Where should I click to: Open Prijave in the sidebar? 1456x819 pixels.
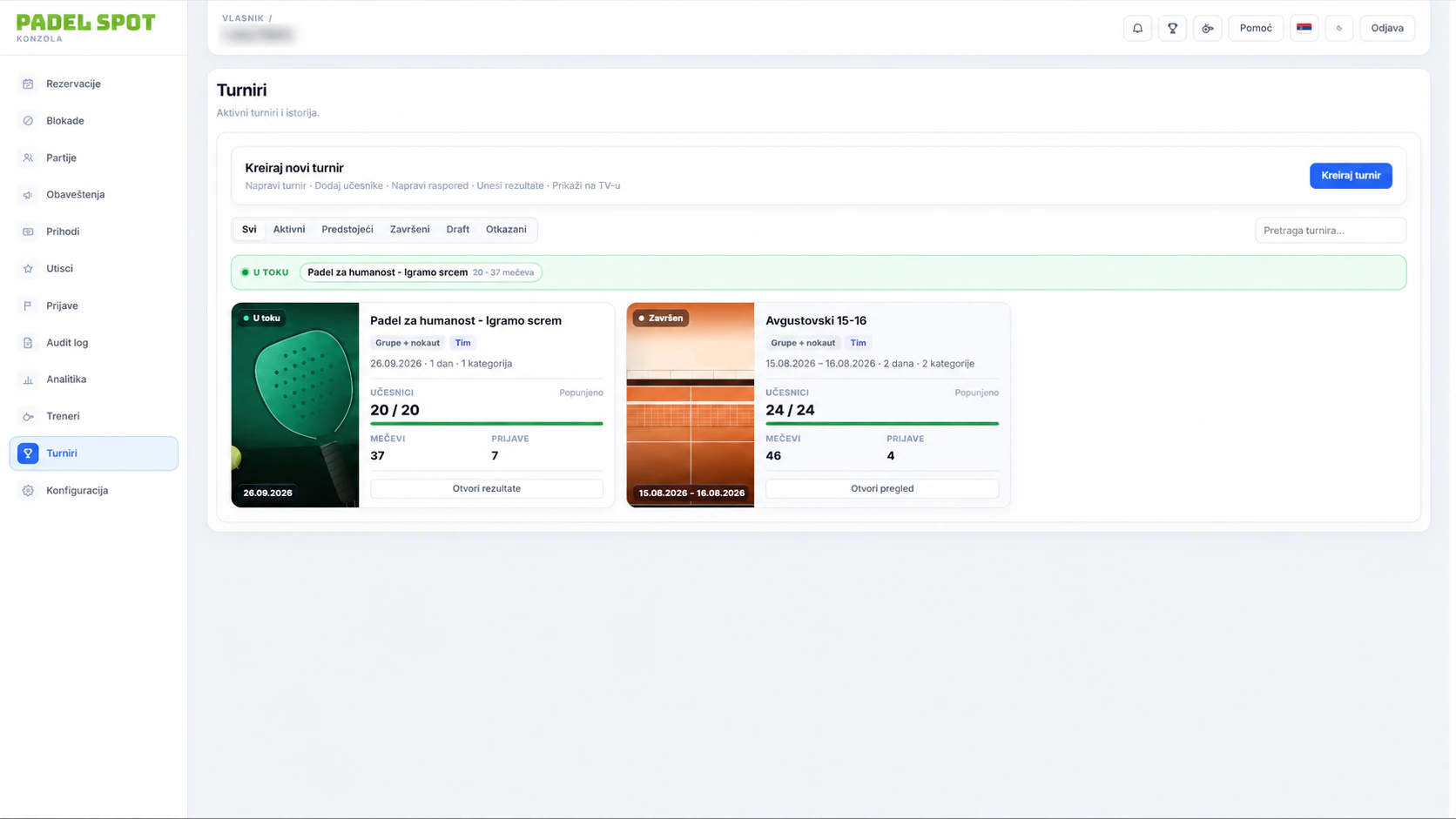(94, 305)
